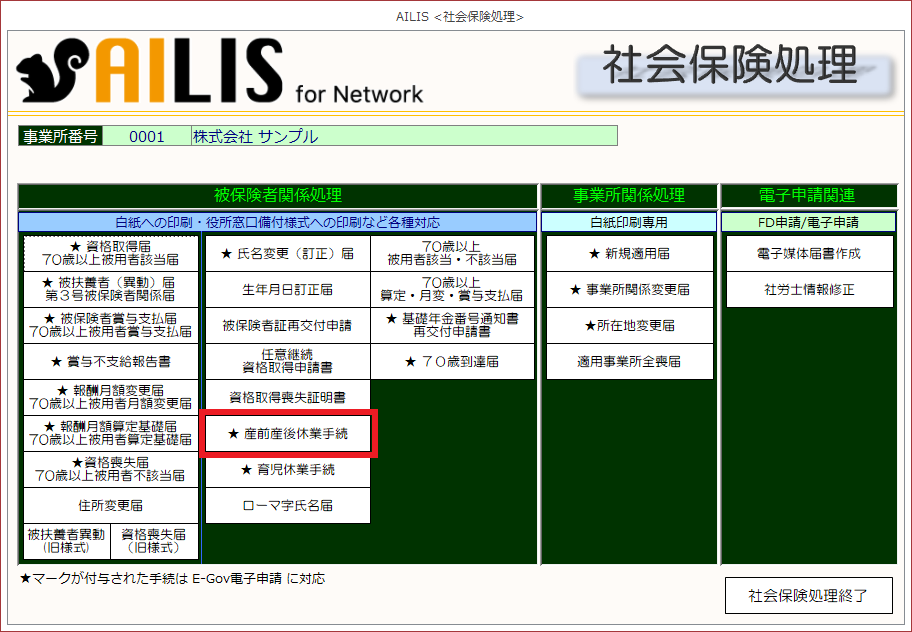
Task: Click 報酬月額変更届 button
Action: [111, 397]
